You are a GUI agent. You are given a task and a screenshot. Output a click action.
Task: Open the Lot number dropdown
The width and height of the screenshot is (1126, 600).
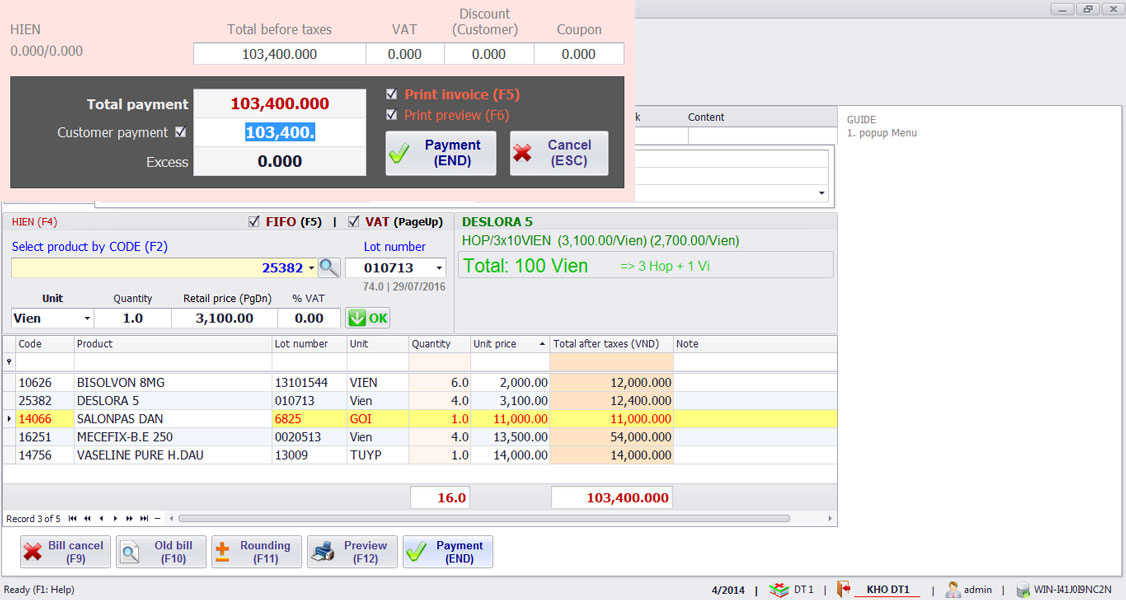(x=440, y=268)
